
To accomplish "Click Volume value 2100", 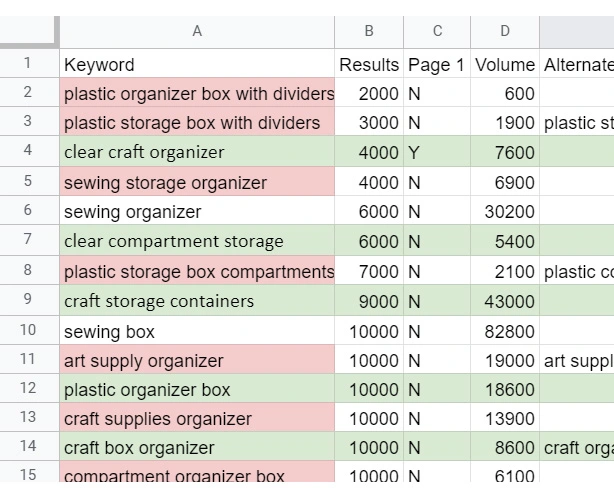I will (505, 271).
